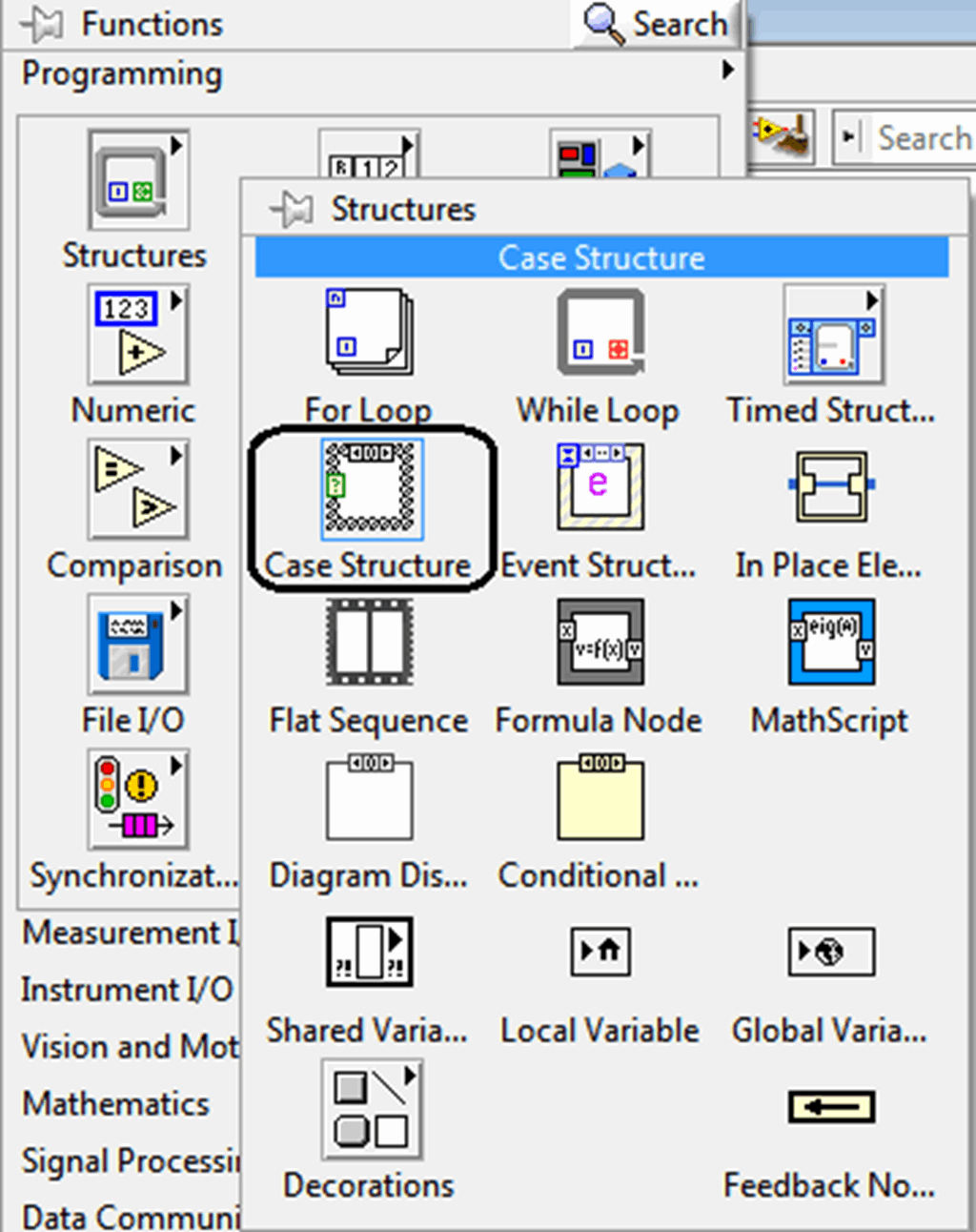
Task: Pin the Structures palette with the thumbtack
Action: (x=294, y=209)
